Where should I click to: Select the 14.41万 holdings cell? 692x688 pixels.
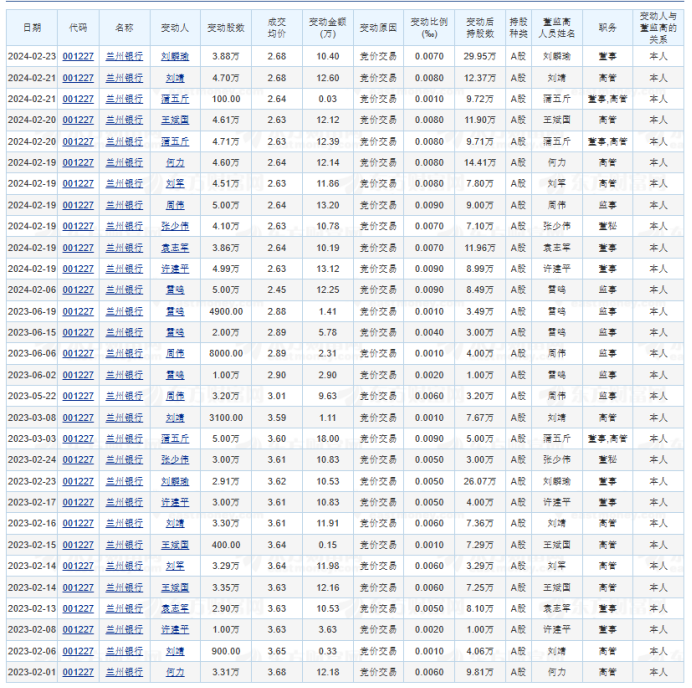pyautogui.click(x=480, y=163)
